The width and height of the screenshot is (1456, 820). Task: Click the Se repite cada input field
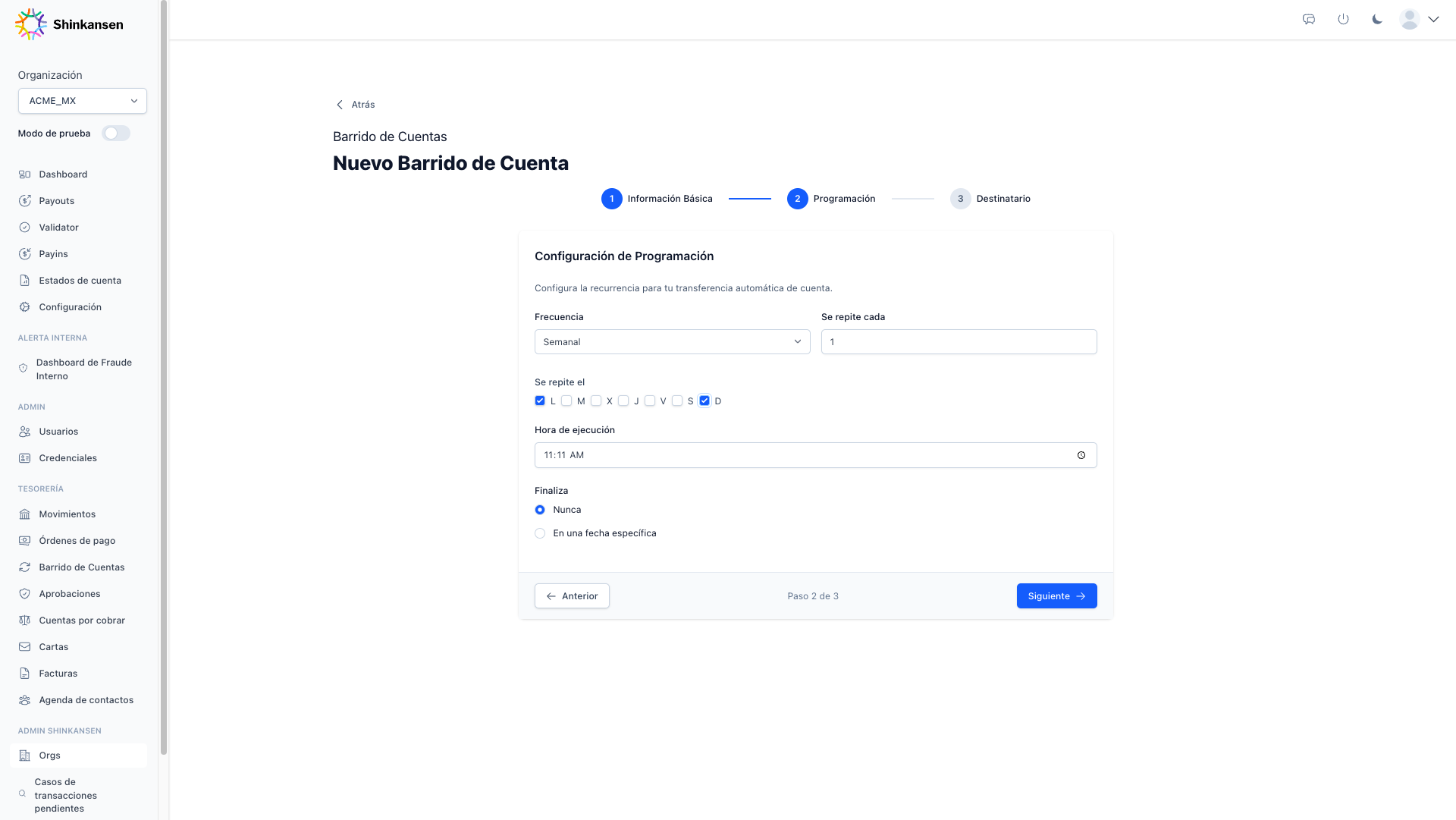959,341
